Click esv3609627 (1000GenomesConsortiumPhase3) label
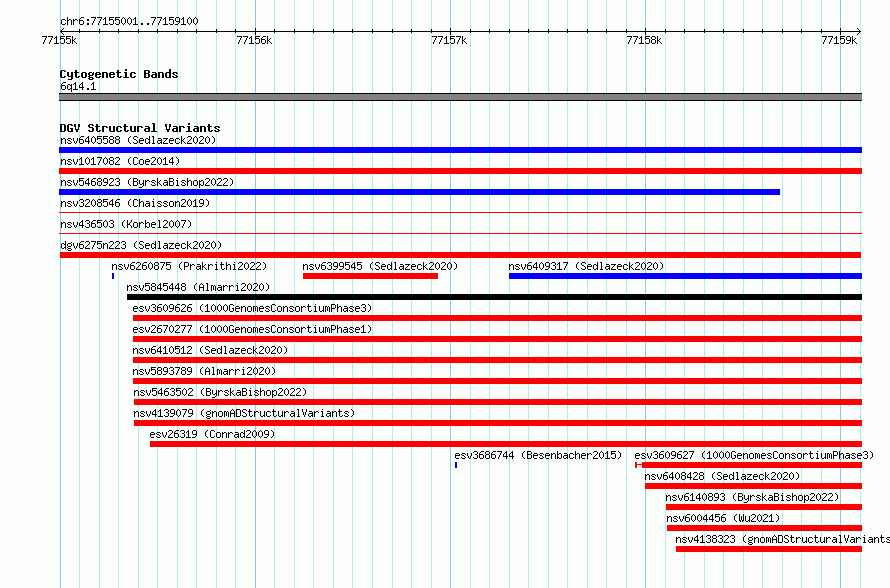 [x=754, y=455]
